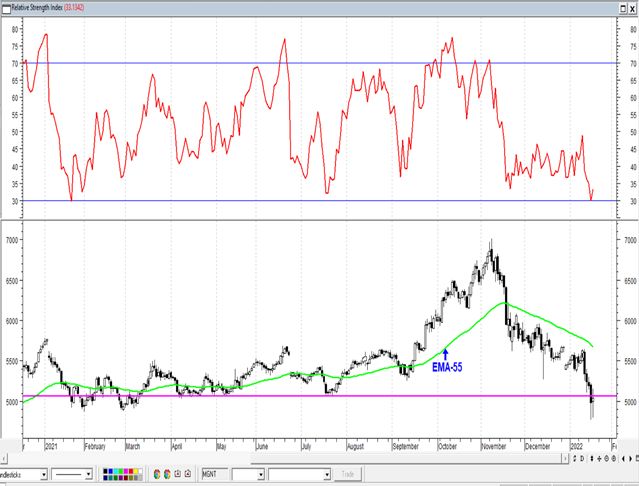639x486 pixels.
Task: Click the right-pointing chart navigation arrow
Action: click(630, 459)
